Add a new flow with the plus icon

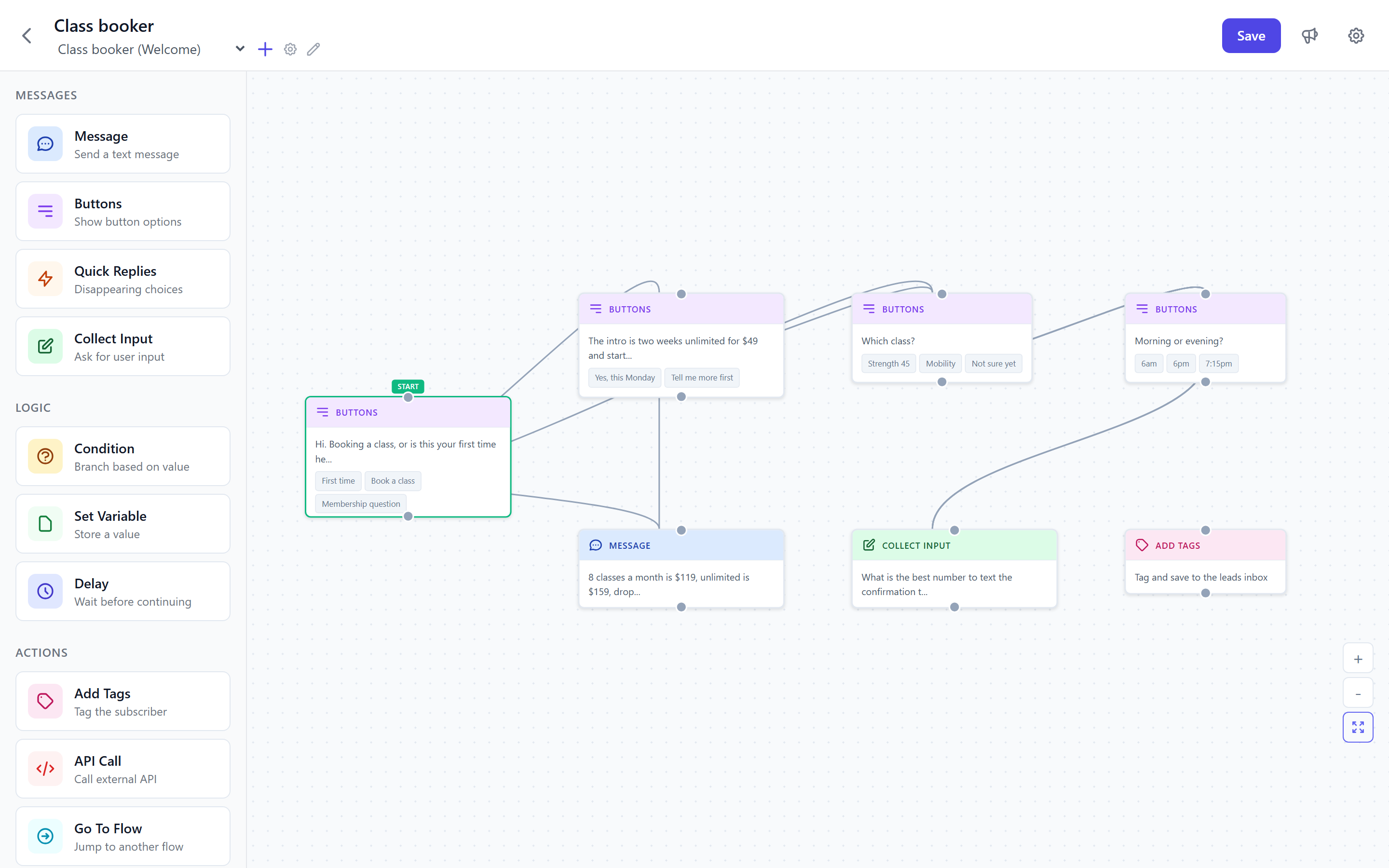coord(265,49)
